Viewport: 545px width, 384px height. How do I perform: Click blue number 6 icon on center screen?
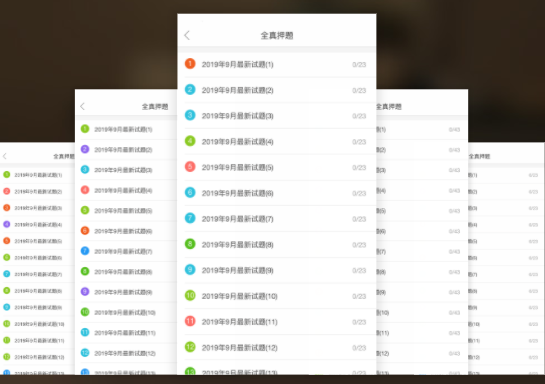tap(190, 193)
